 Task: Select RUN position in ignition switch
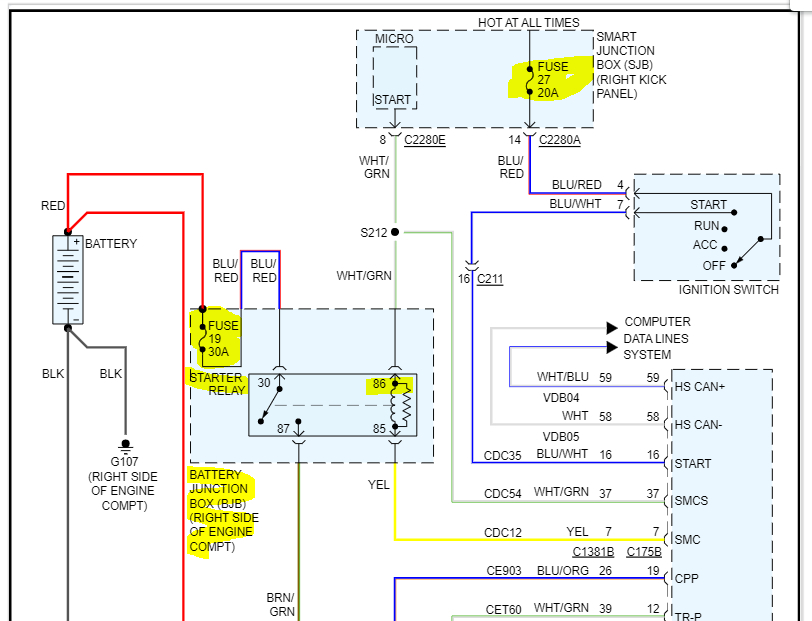coord(706,226)
